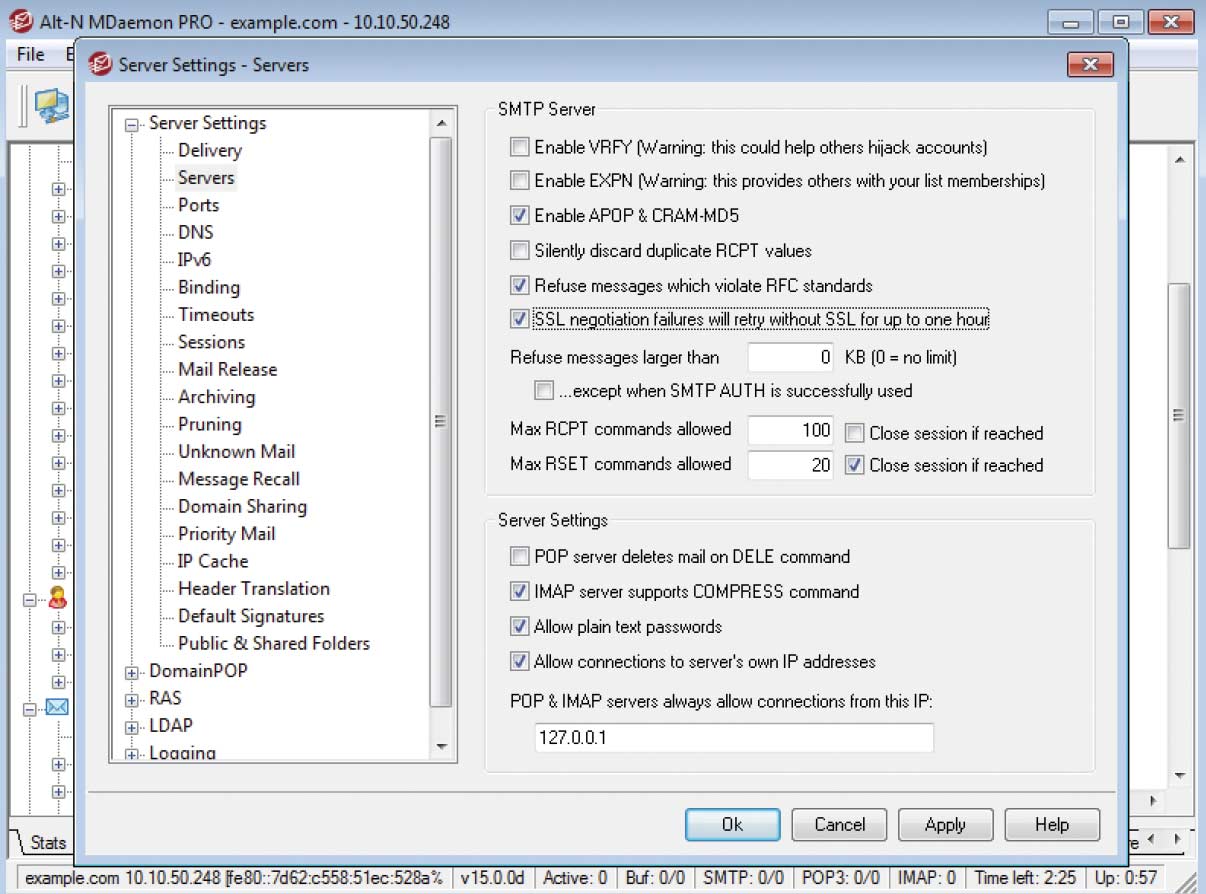Toggle Refuse messages which violate RFC standards

point(519,286)
